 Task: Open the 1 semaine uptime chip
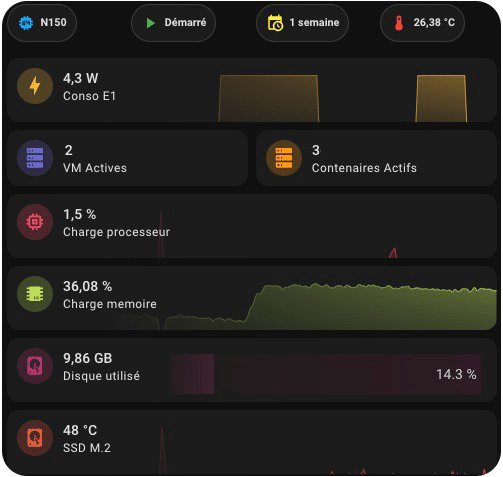(302, 23)
